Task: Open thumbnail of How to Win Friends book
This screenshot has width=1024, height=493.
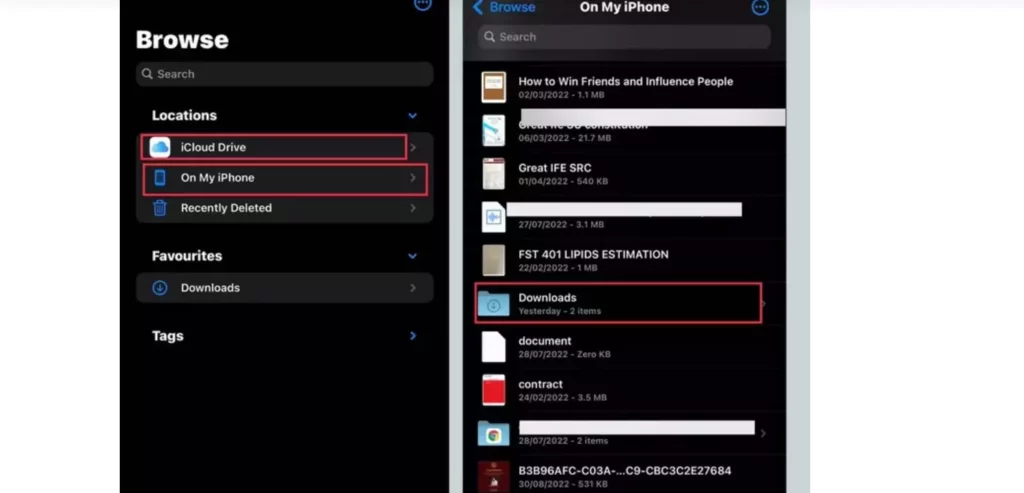Action: [494, 87]
